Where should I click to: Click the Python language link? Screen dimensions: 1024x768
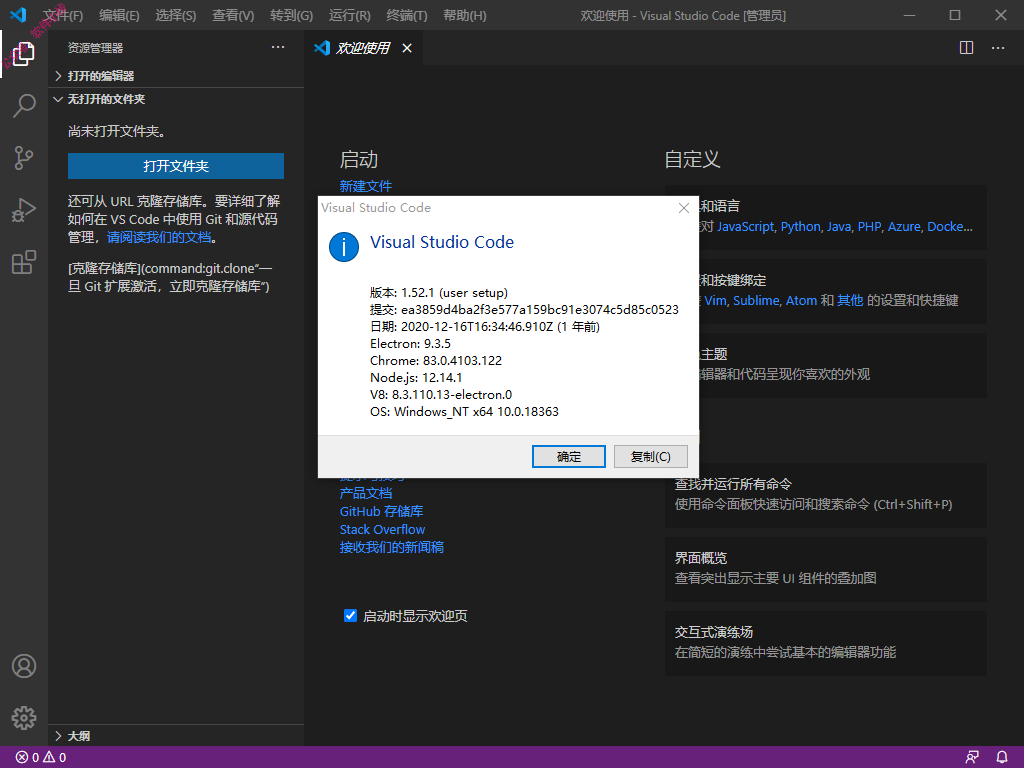coord(801,227)
